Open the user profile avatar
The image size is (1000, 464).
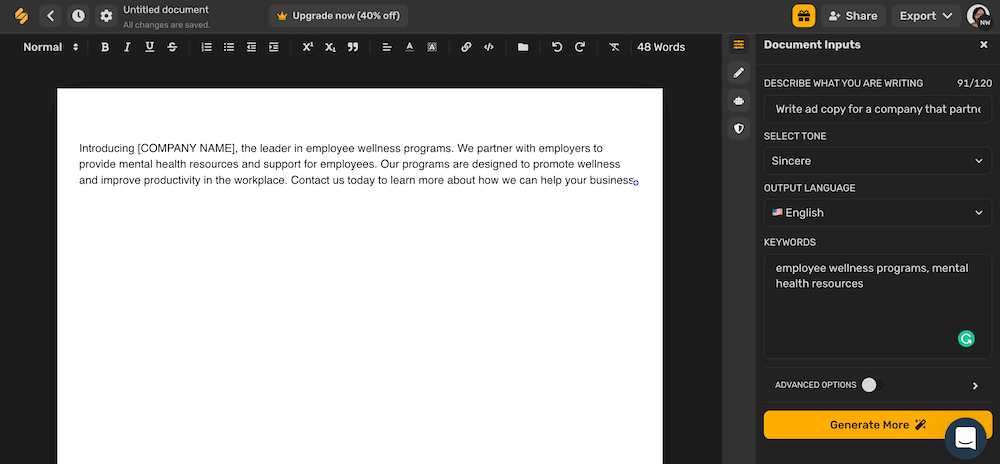[x=978, y=16]
